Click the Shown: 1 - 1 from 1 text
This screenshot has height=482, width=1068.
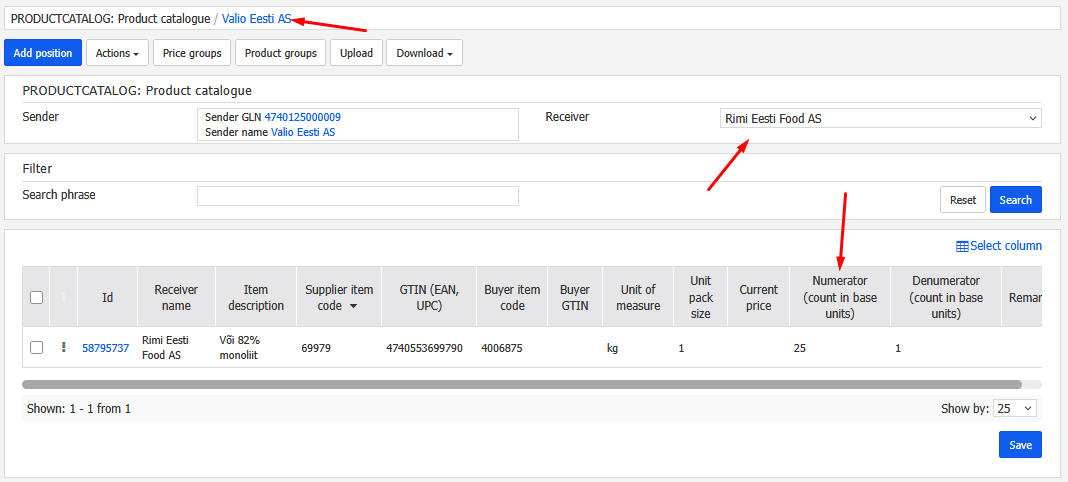click(x=78, y=409)
